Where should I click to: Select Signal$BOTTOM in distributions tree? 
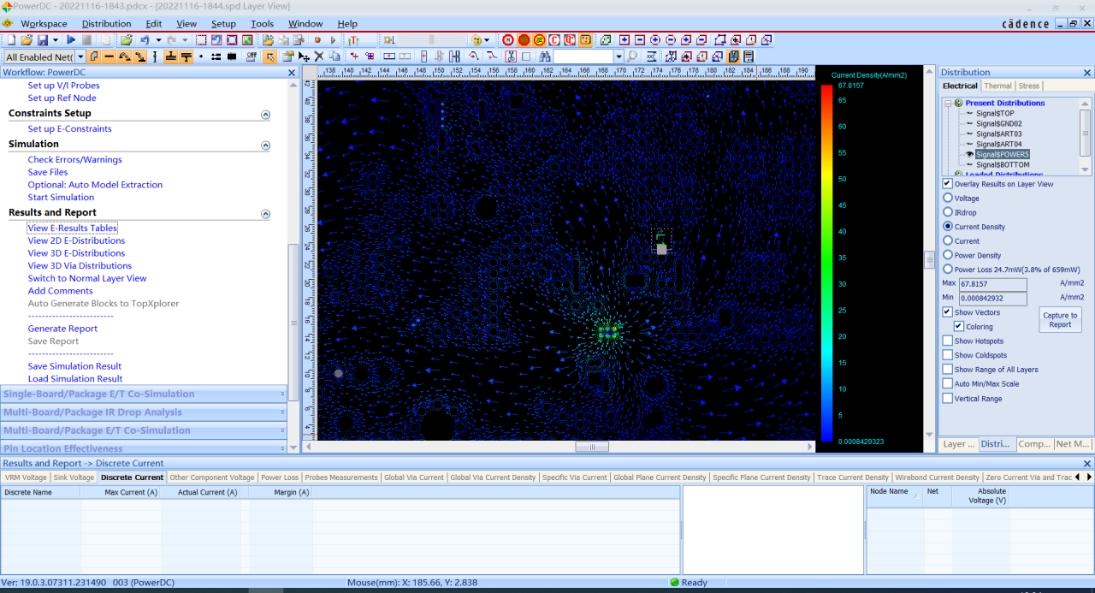[x=1002, y=165]
